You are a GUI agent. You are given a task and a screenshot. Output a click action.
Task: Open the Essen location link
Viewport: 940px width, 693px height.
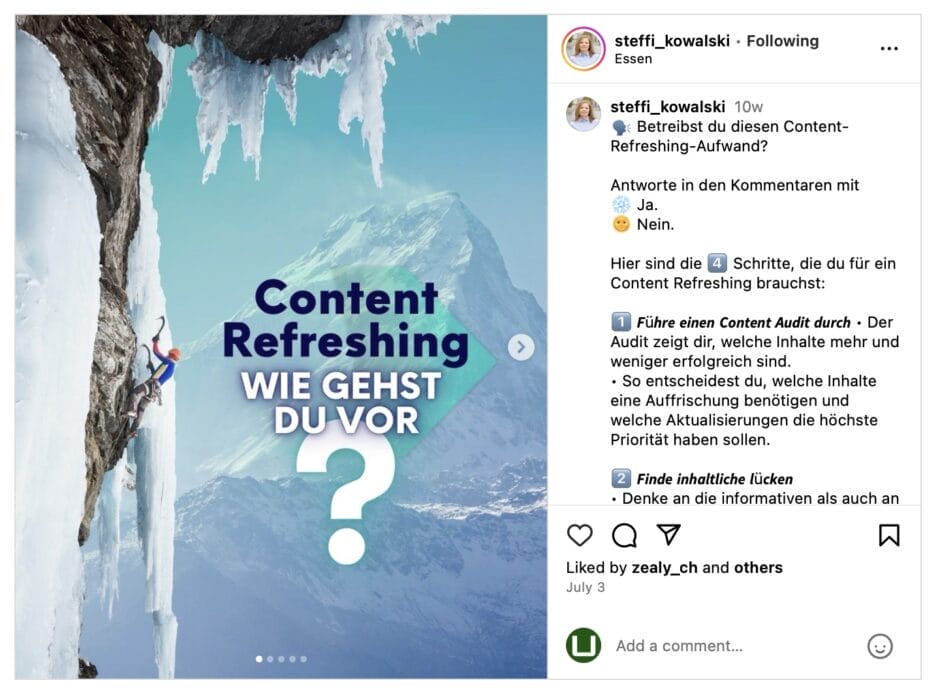click(x=633, y=59)
